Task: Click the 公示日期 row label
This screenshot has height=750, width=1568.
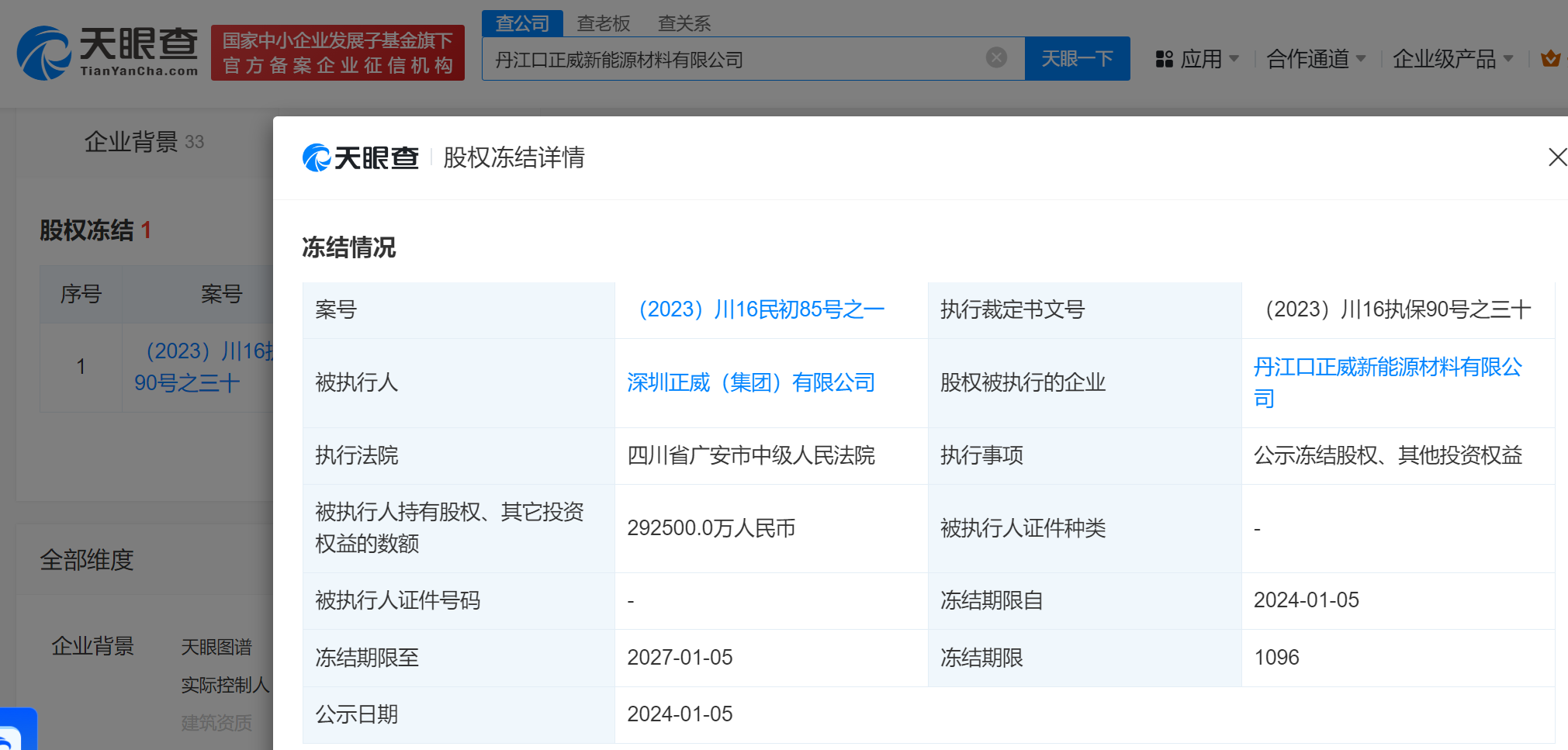Action: point(357,714)
